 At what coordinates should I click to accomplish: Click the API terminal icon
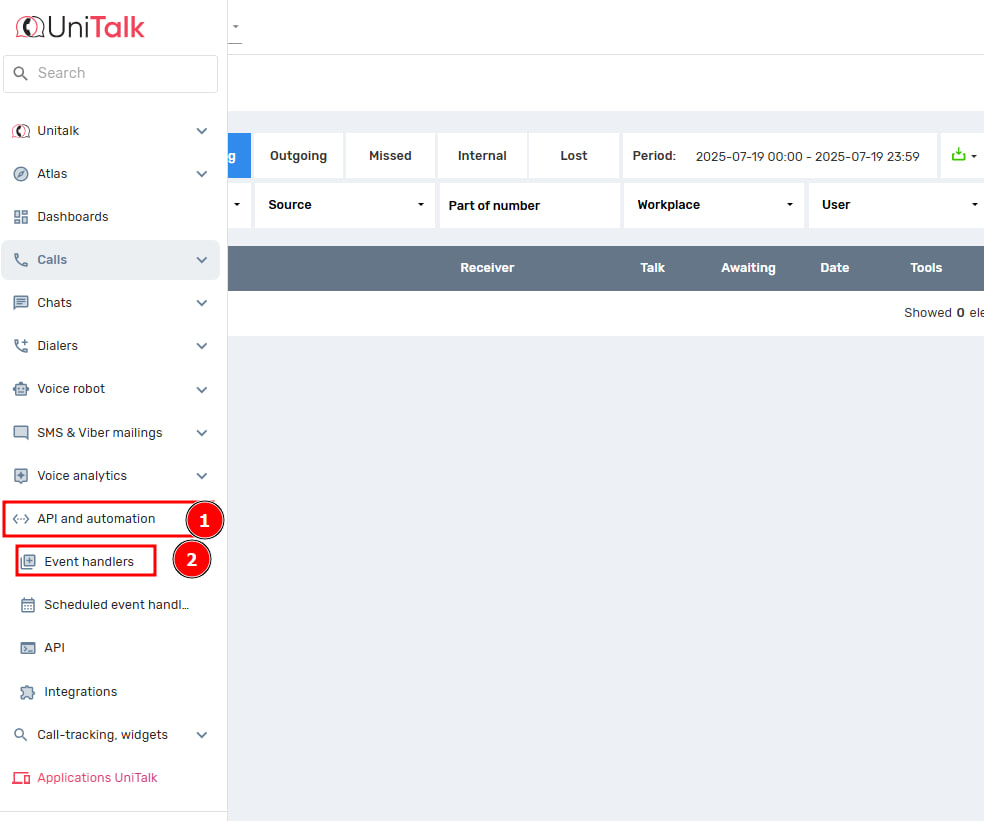[28, 648]
